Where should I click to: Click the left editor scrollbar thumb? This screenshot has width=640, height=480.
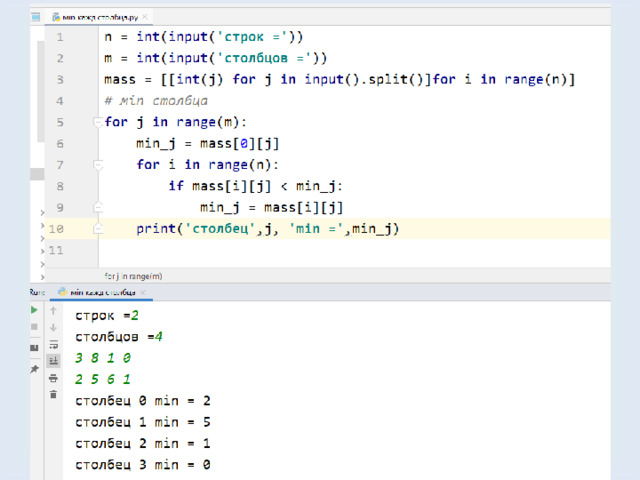pos(40,91)
